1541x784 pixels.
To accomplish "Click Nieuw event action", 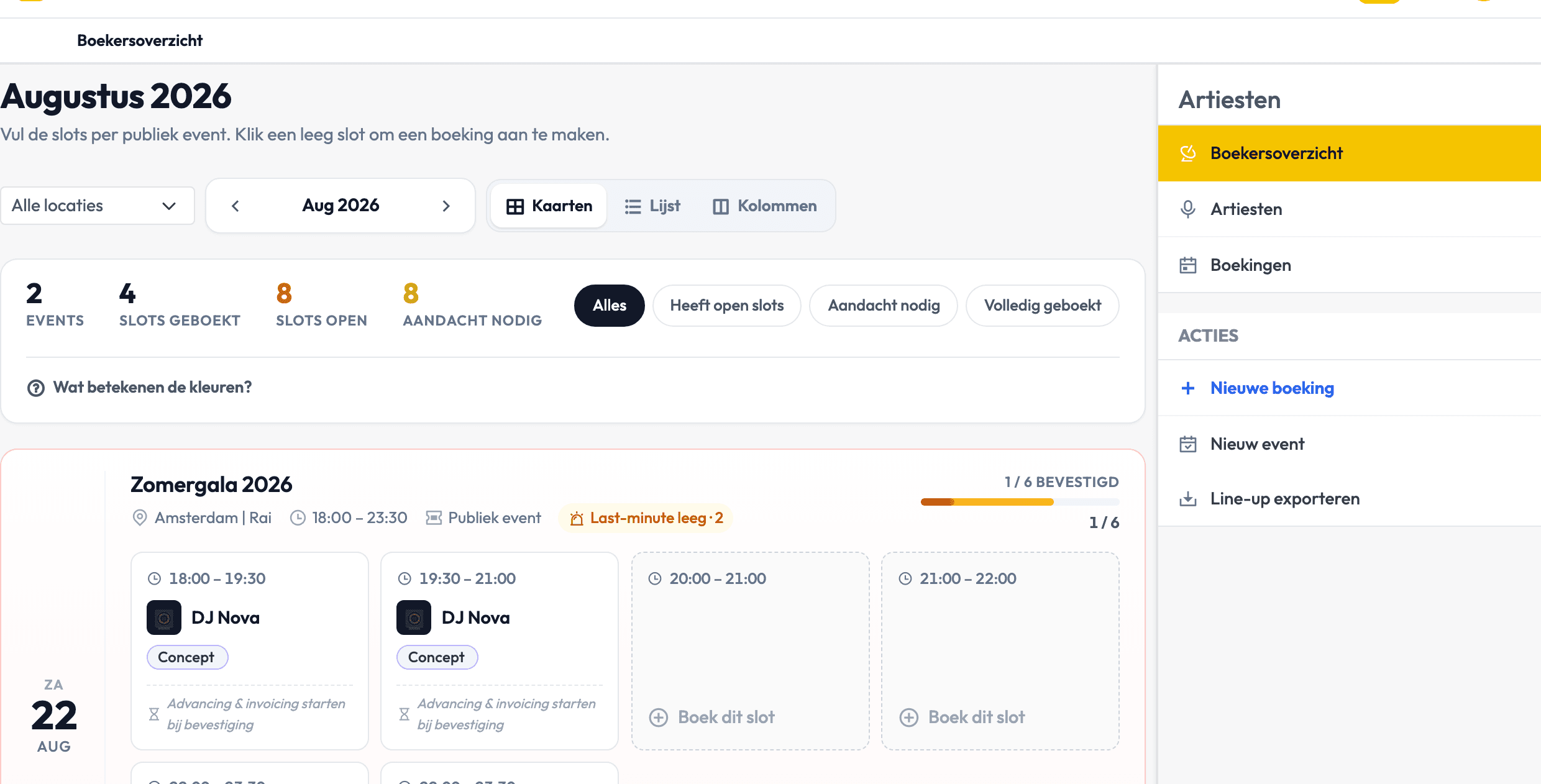I will (1350, 444).
